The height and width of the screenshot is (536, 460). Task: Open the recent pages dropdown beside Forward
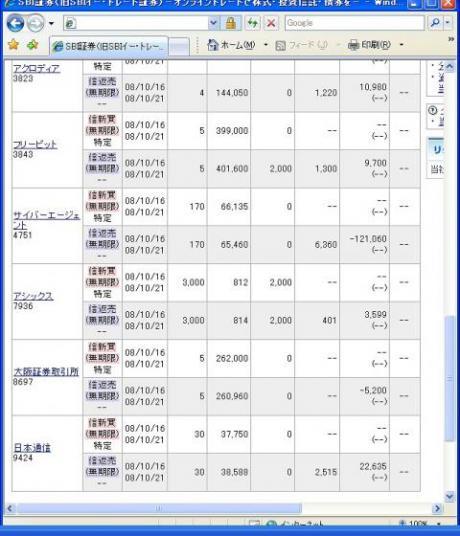click(x=51, y=24)
